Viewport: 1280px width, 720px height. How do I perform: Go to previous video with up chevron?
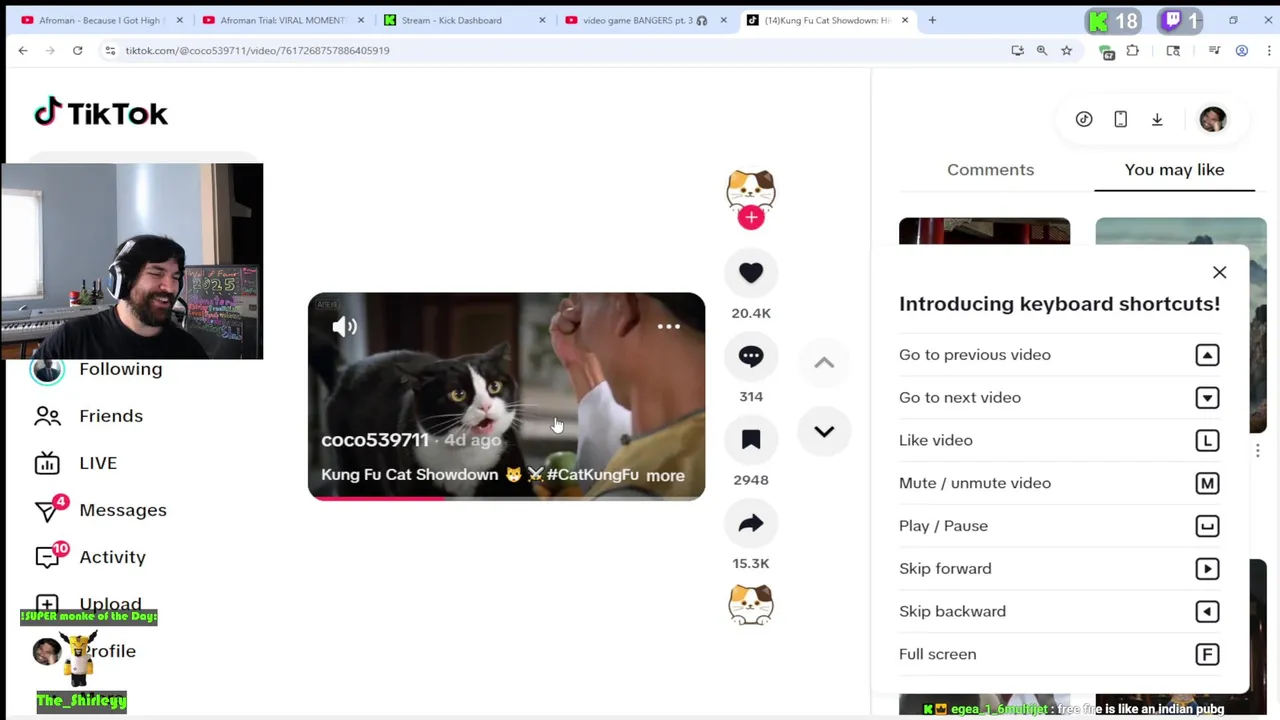(x=824, y=363)
